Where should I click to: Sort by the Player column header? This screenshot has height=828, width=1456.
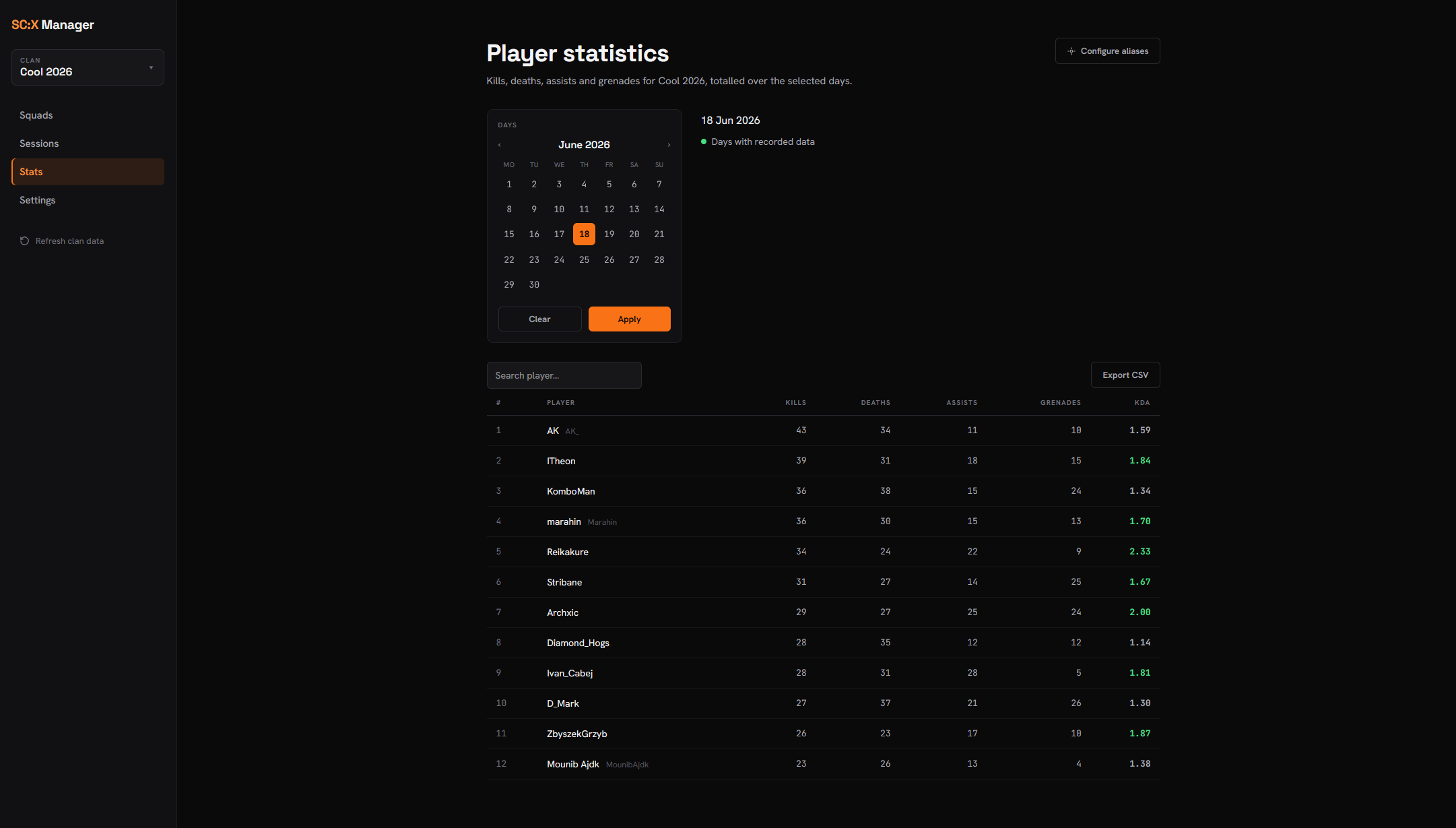560,403
